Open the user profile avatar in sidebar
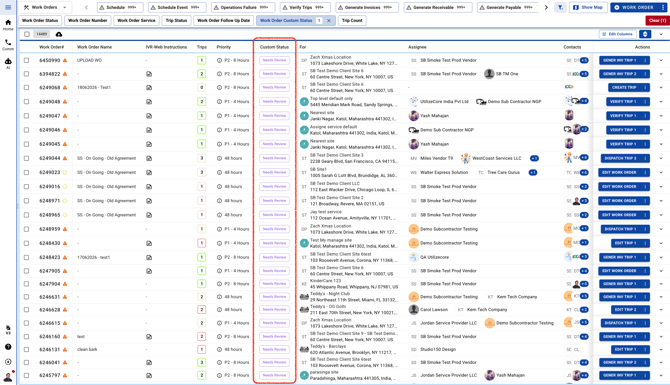 (8, 376)
